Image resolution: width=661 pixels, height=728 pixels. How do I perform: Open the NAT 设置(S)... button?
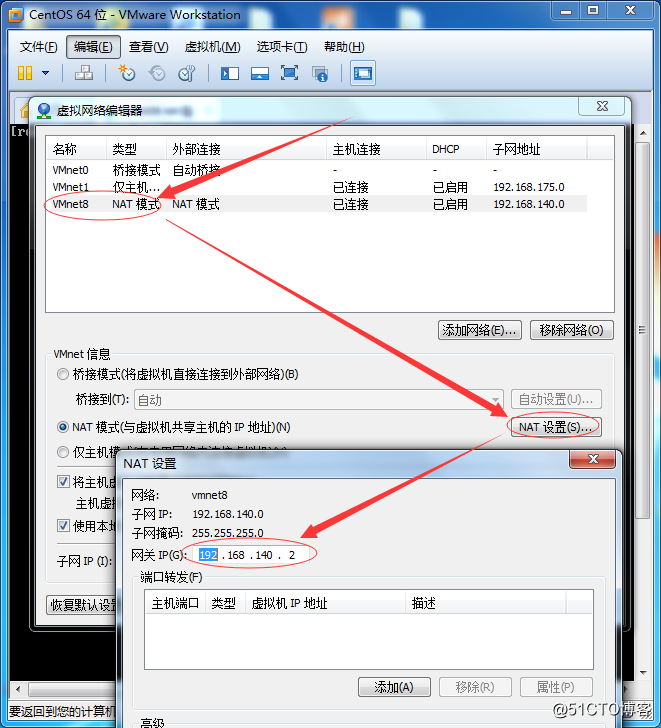(556, 427)
